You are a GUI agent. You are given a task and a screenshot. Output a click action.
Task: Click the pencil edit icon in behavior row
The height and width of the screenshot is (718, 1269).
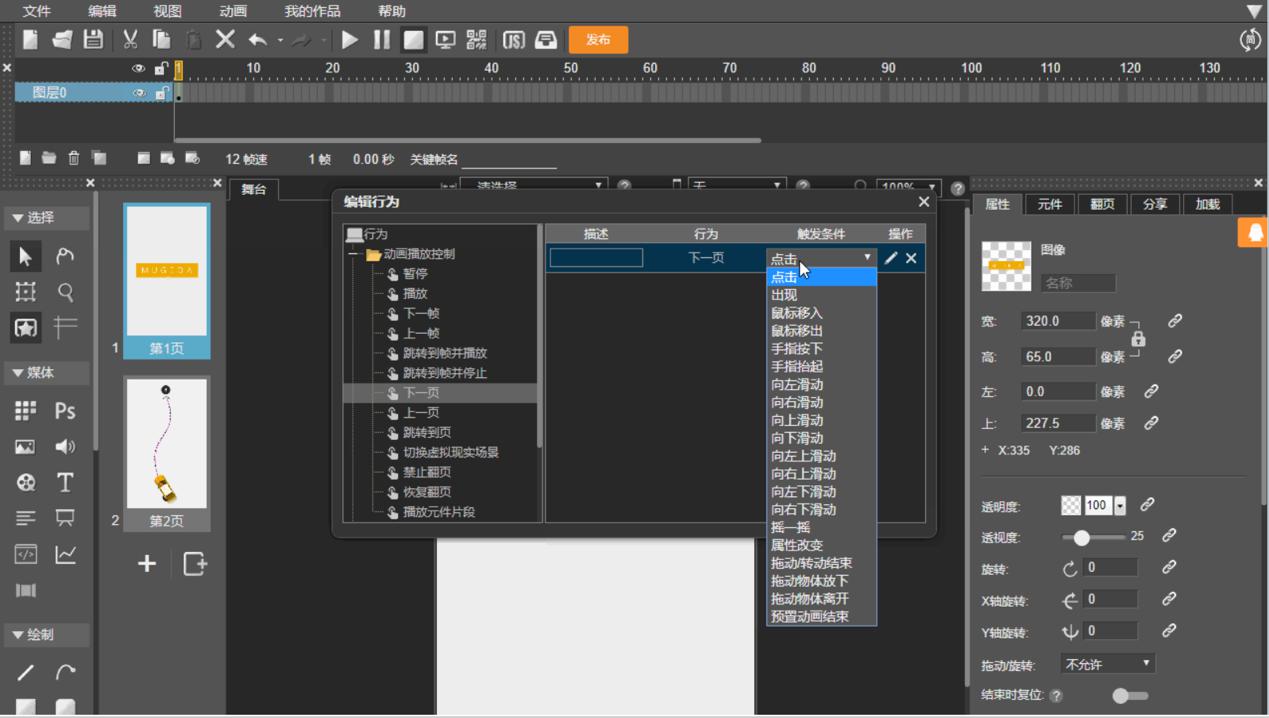coord(891,258)
